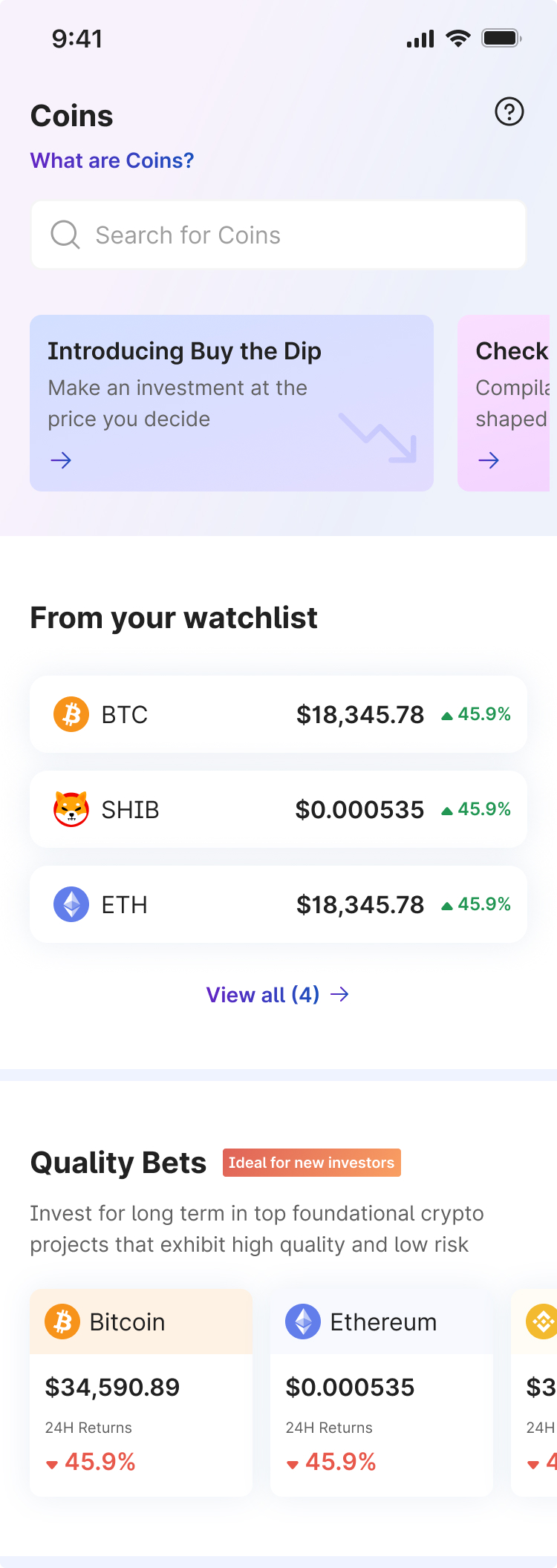
Task: Click the search magnifier icon
Action: (x=65, y=235)
